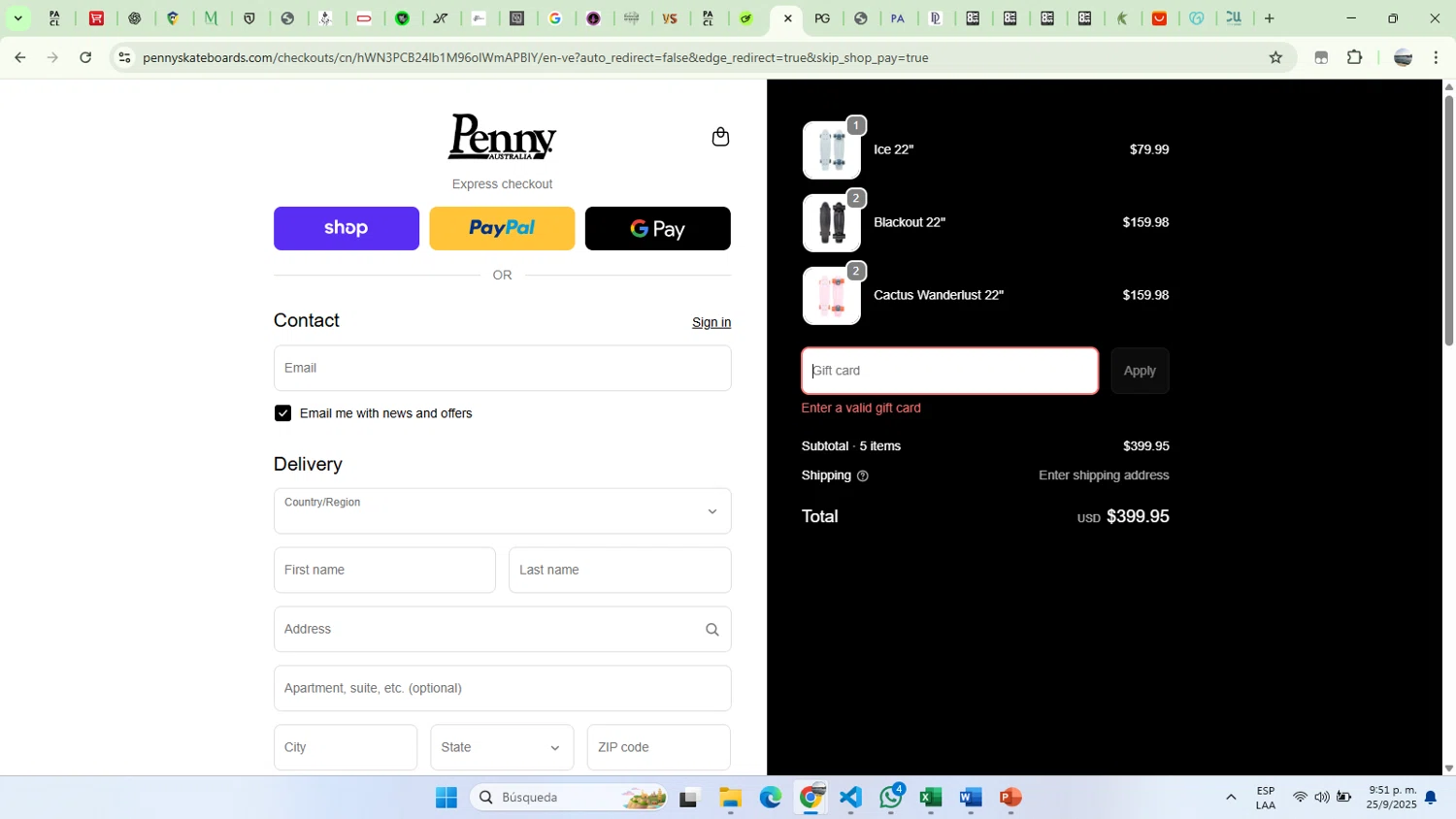This screenshot has height=819, width=1456.
Task: Switch to the PG tab
Action: (x=822, y=18)
